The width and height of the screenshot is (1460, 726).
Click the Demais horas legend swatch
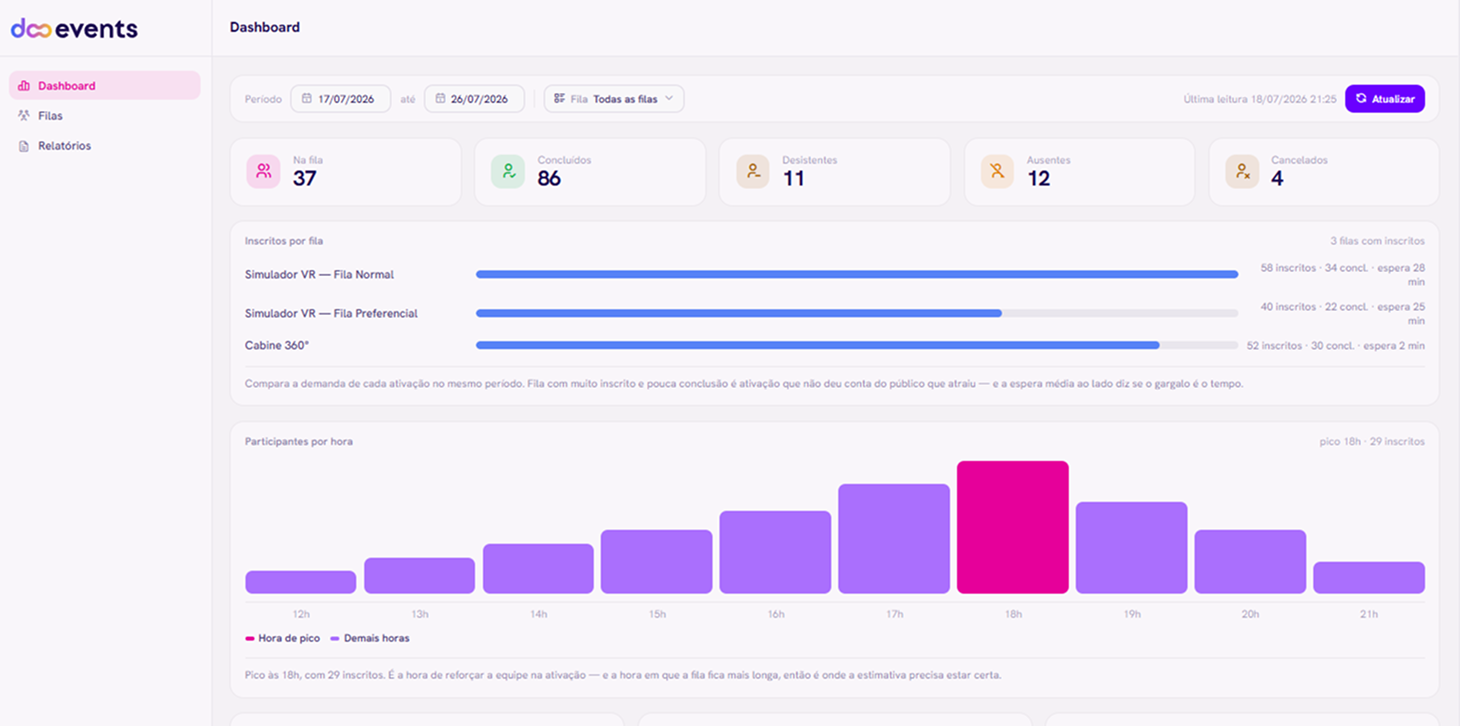(335, 638)
